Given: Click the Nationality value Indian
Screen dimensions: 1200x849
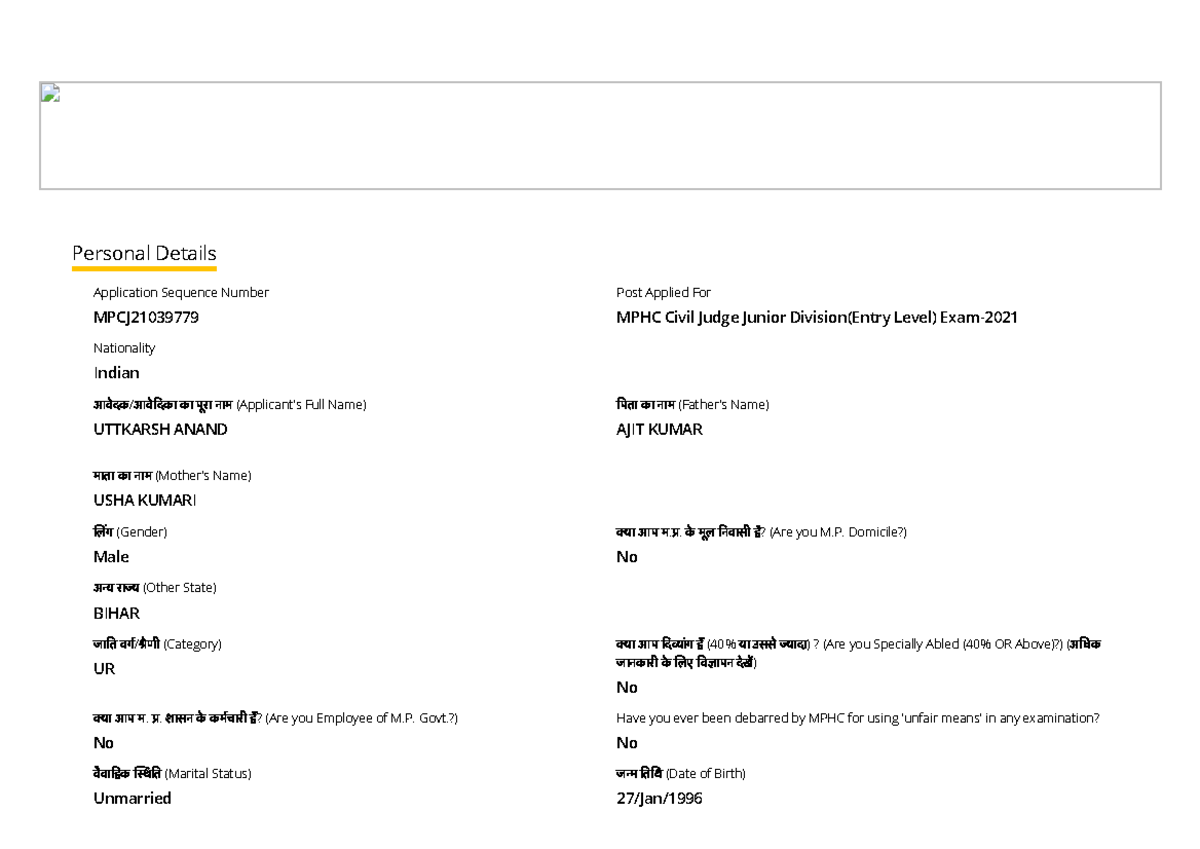Looking at the screenshot, I should [116, 373].
